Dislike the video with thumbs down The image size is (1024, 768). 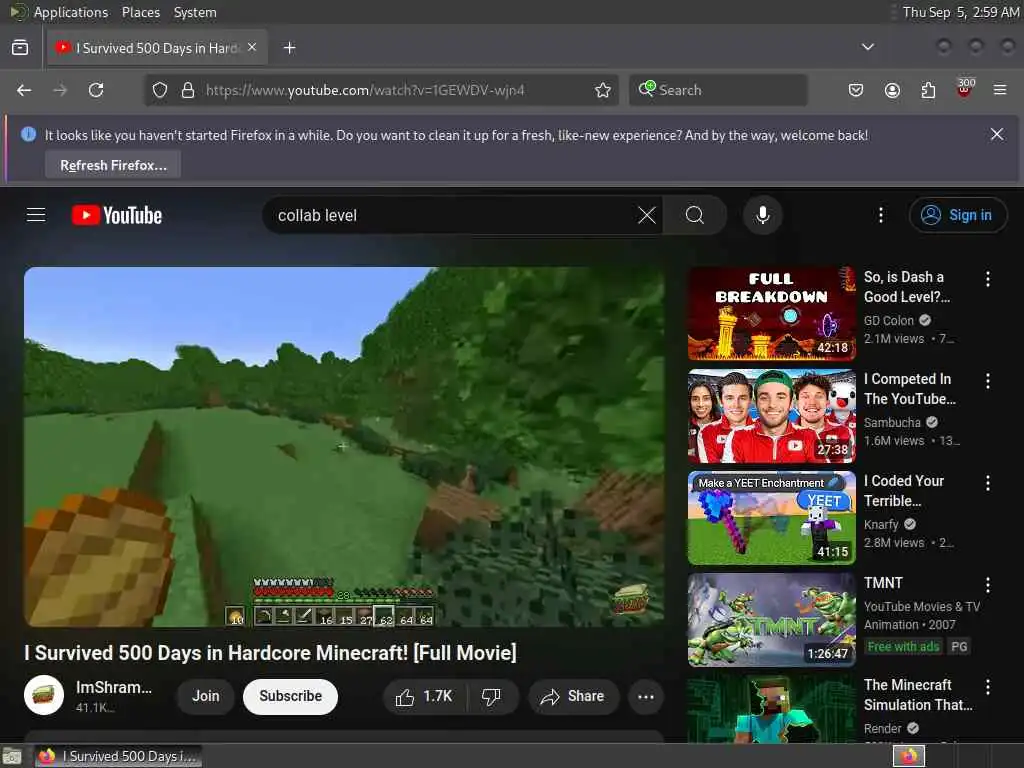[492, 697]
